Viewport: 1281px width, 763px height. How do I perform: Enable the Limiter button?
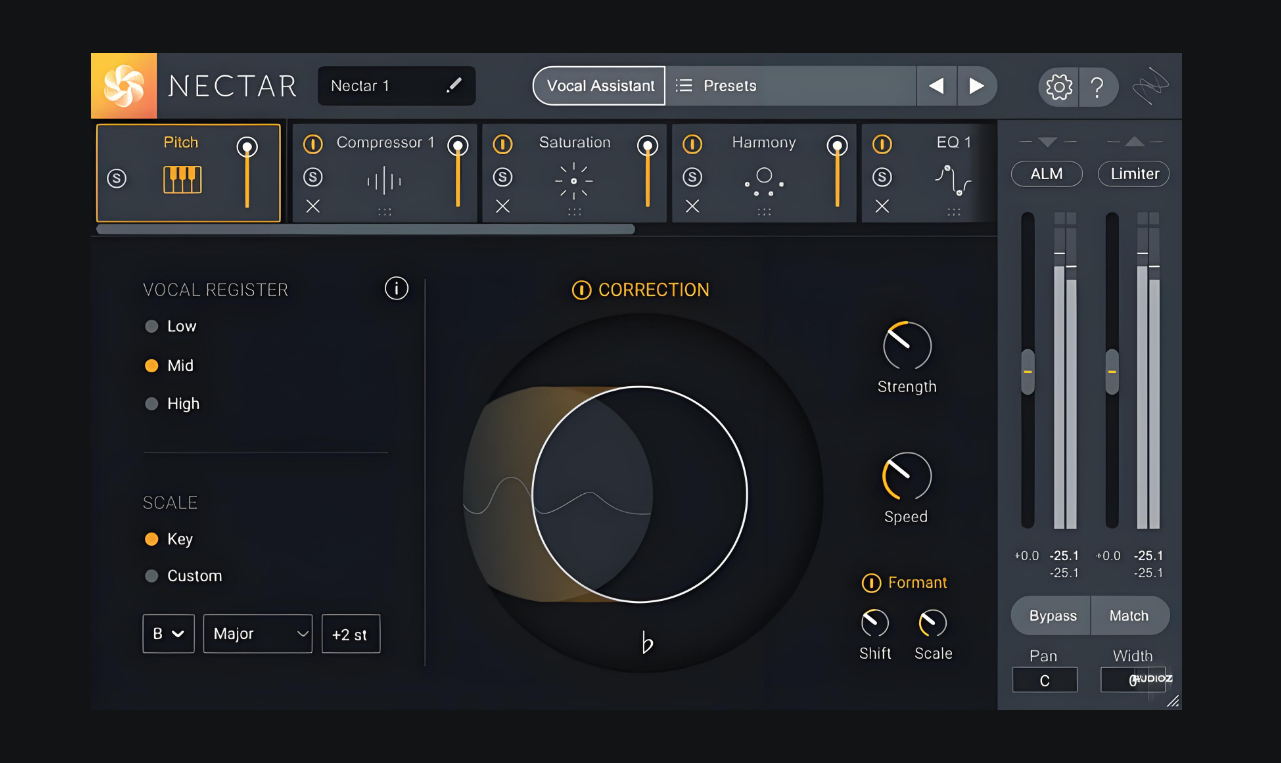[x=1134, y=174]
